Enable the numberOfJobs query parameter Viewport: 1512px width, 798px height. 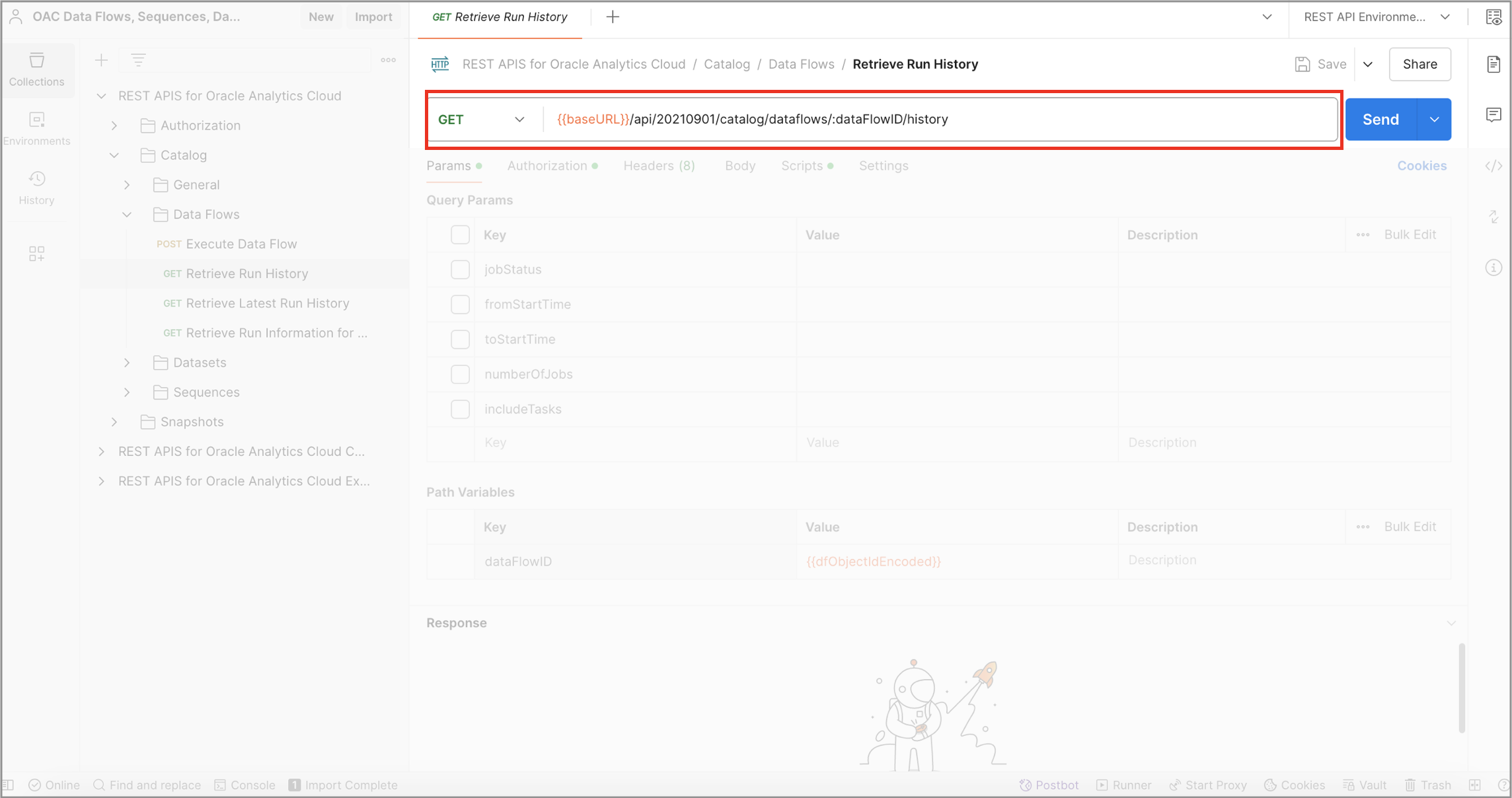460,374
